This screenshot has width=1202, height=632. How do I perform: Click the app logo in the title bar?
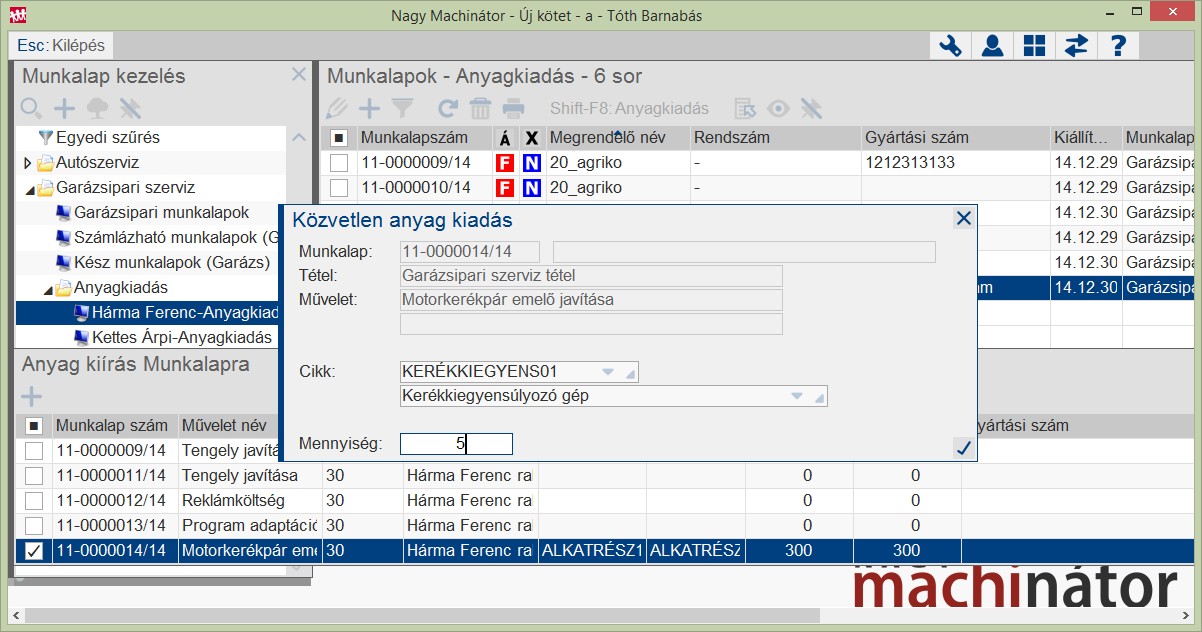(x=17, y=15)
